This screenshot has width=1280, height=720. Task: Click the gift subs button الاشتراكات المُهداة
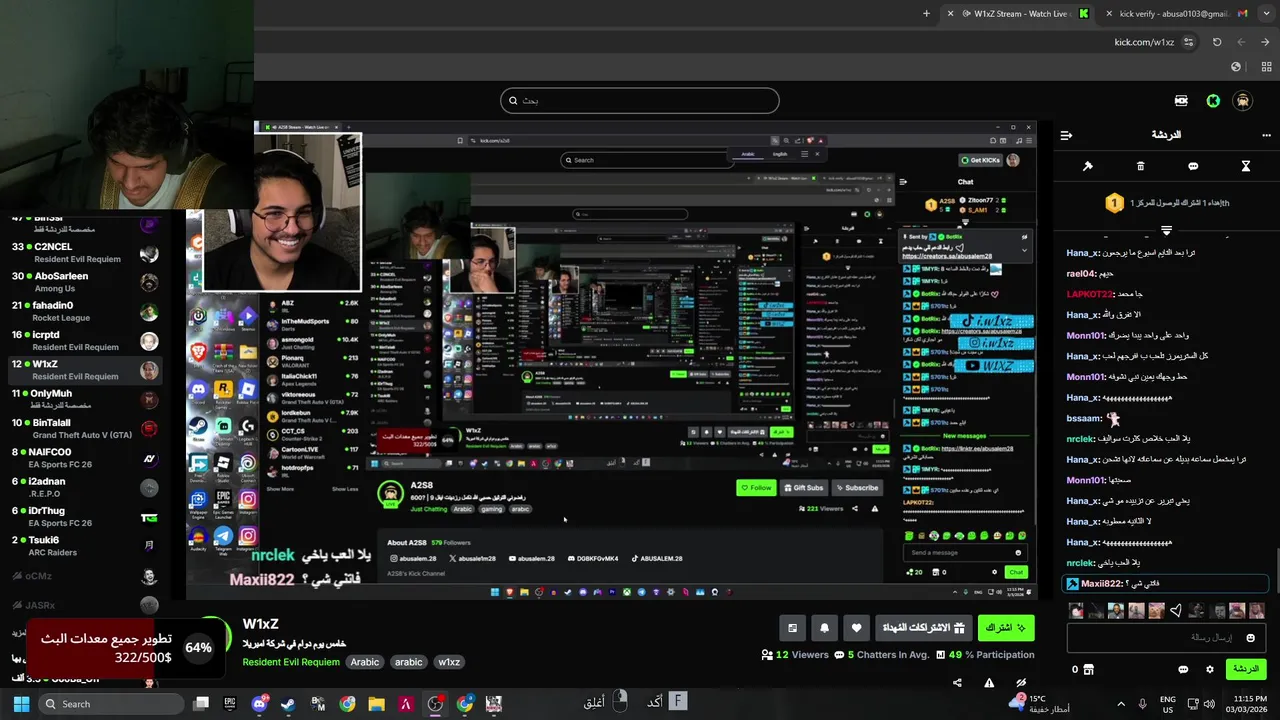point(923,628)
